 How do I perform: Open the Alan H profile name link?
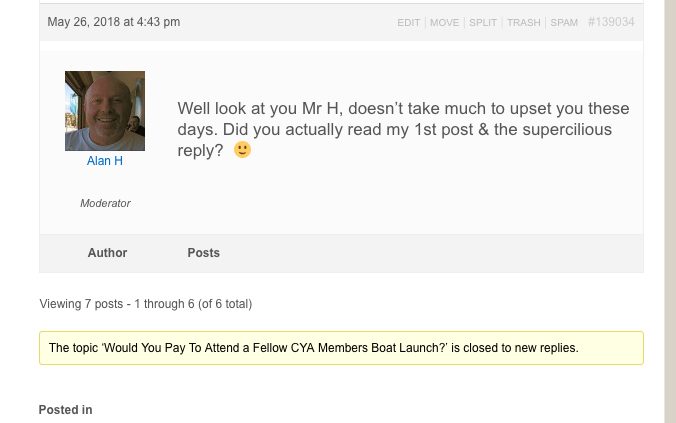tap(105, 161)
